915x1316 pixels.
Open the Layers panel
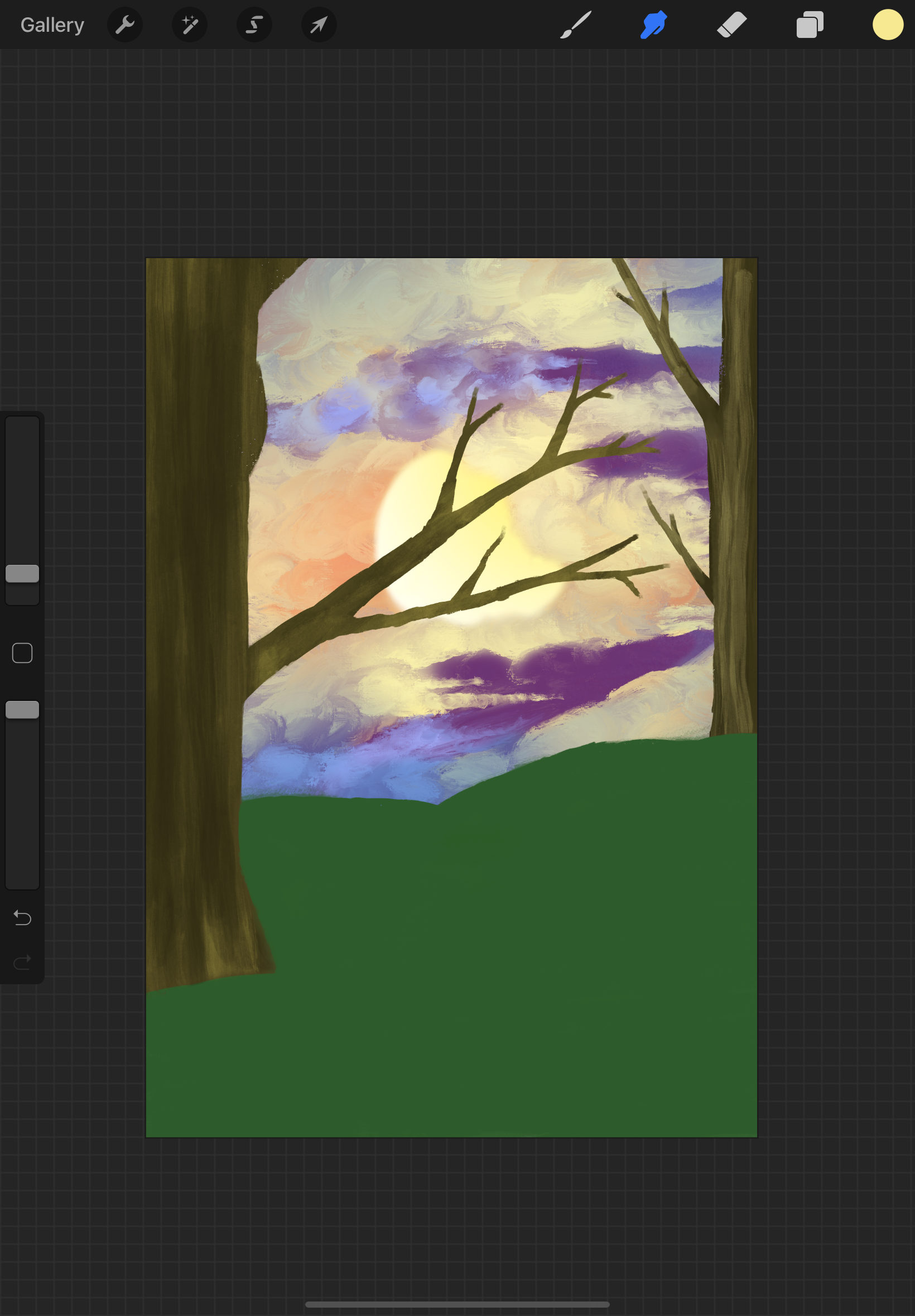pos(810,24)
